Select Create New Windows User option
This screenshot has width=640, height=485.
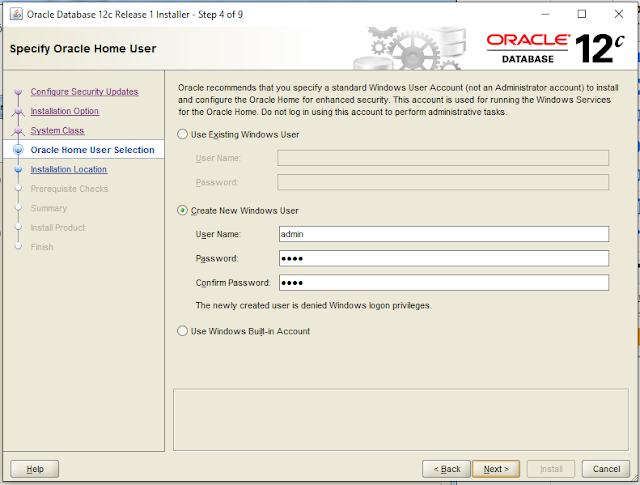[182, 211]
